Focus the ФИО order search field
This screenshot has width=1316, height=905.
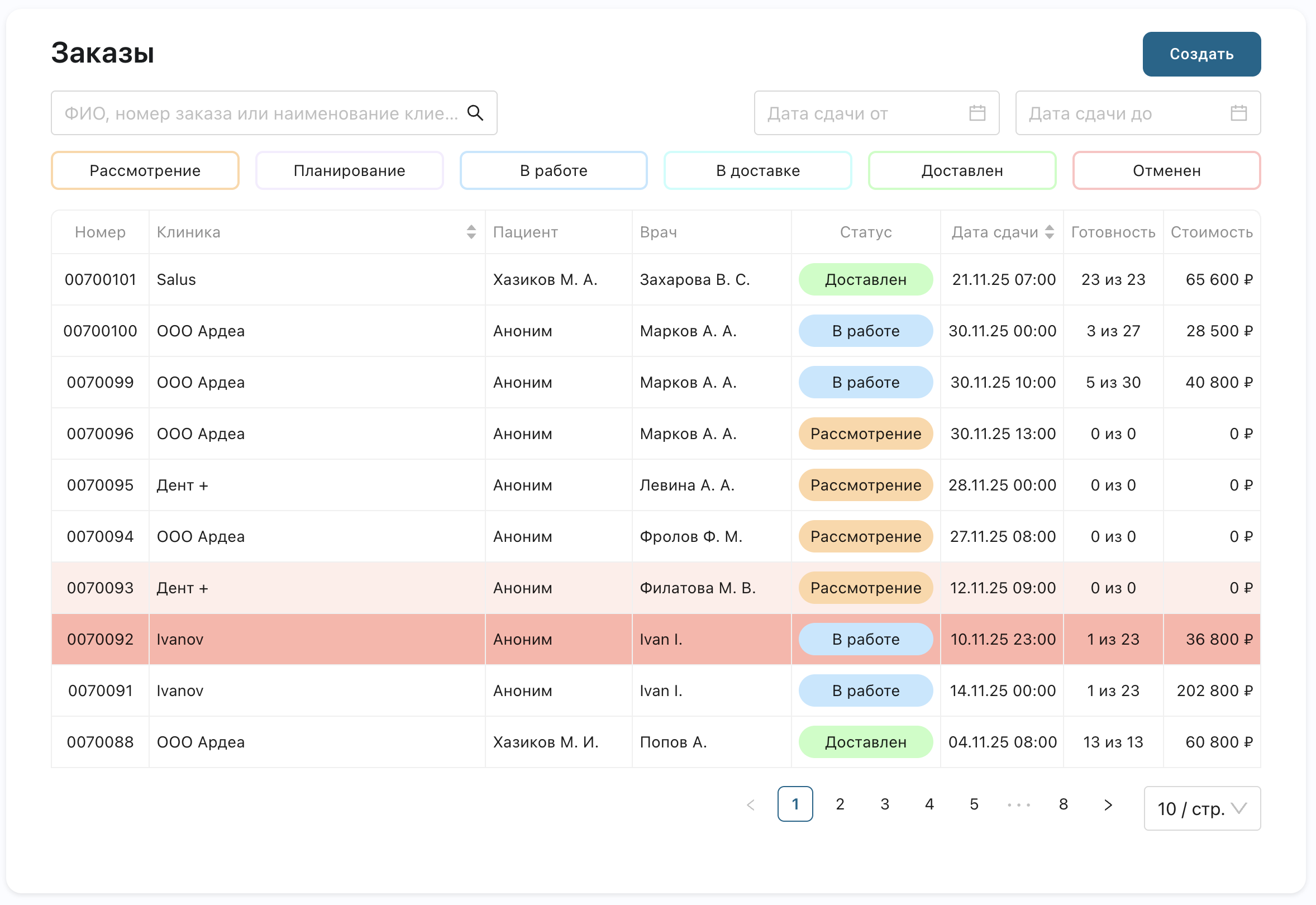point(261,113)
